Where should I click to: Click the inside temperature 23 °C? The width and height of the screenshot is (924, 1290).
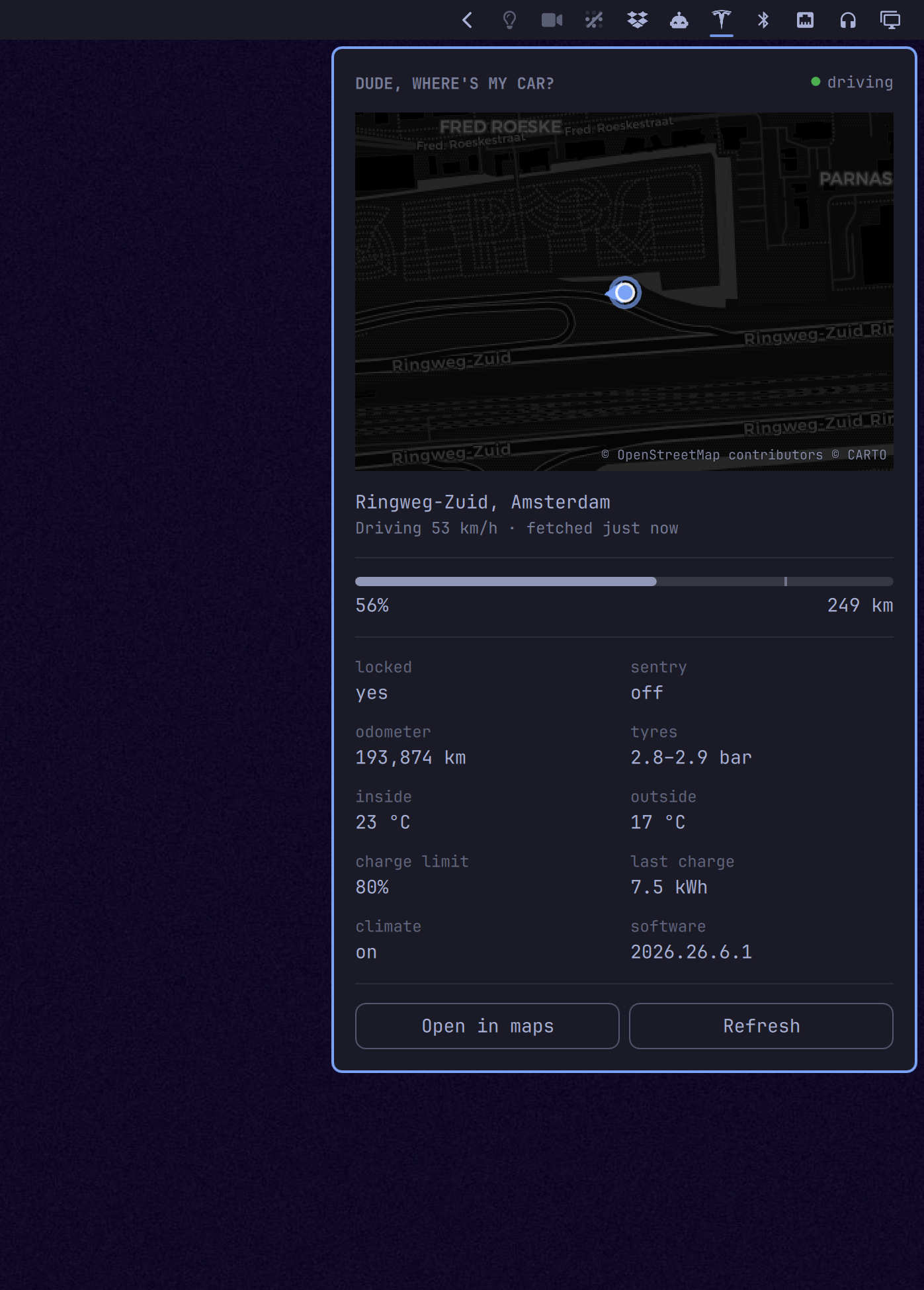pos(383,822)
